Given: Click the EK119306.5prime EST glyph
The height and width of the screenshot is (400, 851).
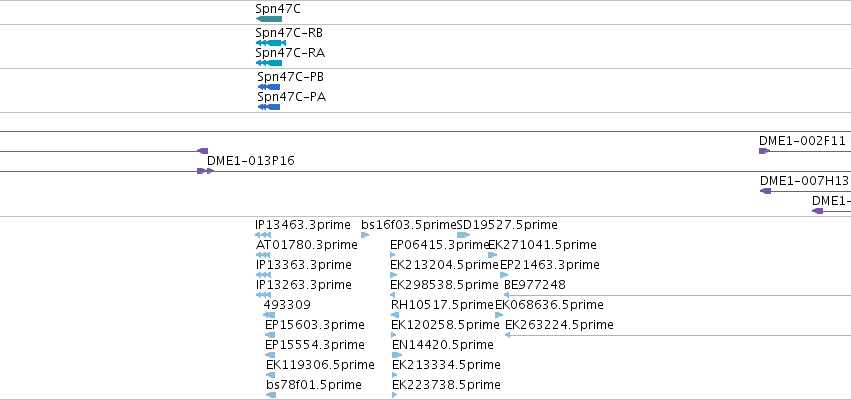Looking at the screenshot, I should 270,375.
